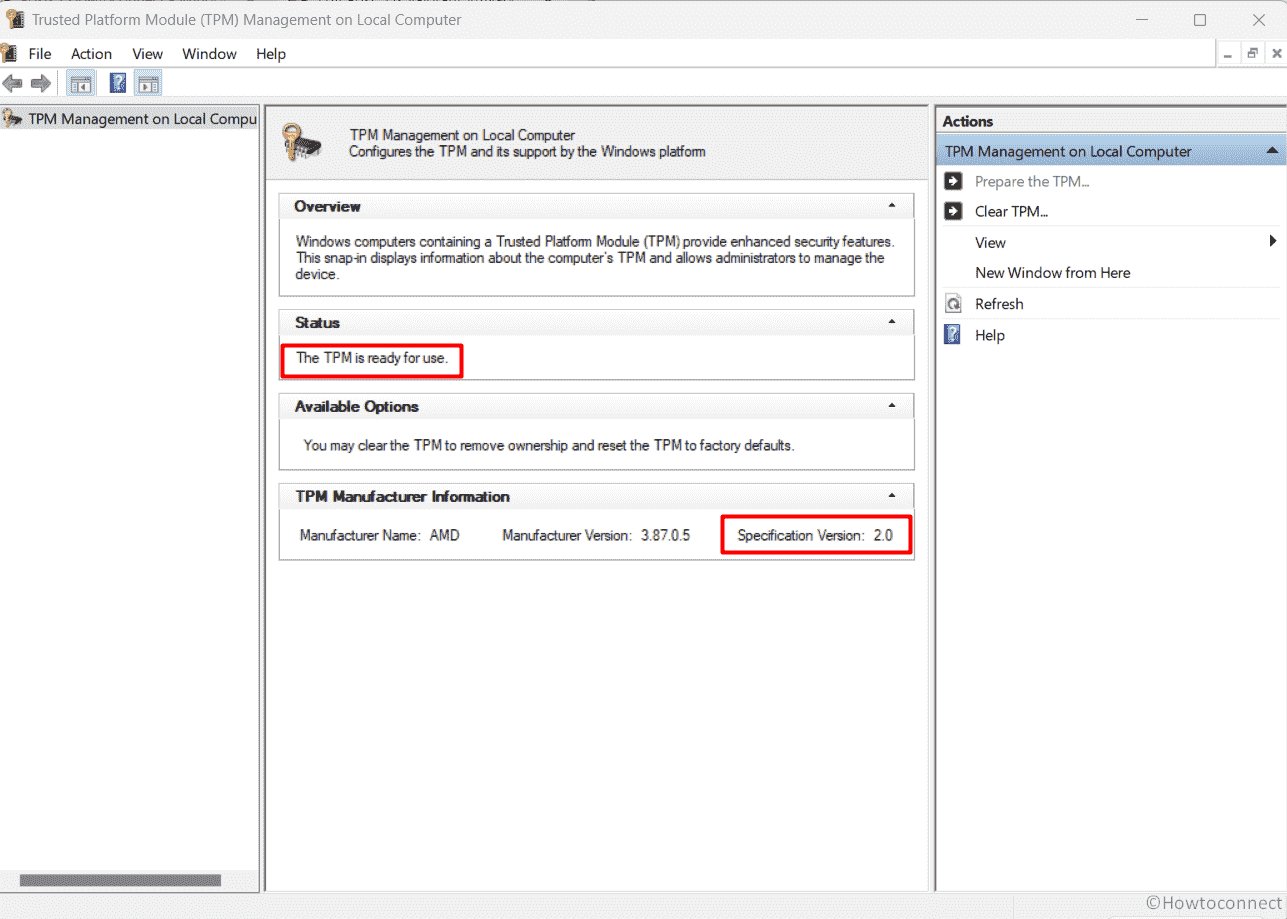The width and height of the screenshot is (1287, 919).
Task: Open Help using the toolbar question-mark icon
Action: tap(118, 83)
